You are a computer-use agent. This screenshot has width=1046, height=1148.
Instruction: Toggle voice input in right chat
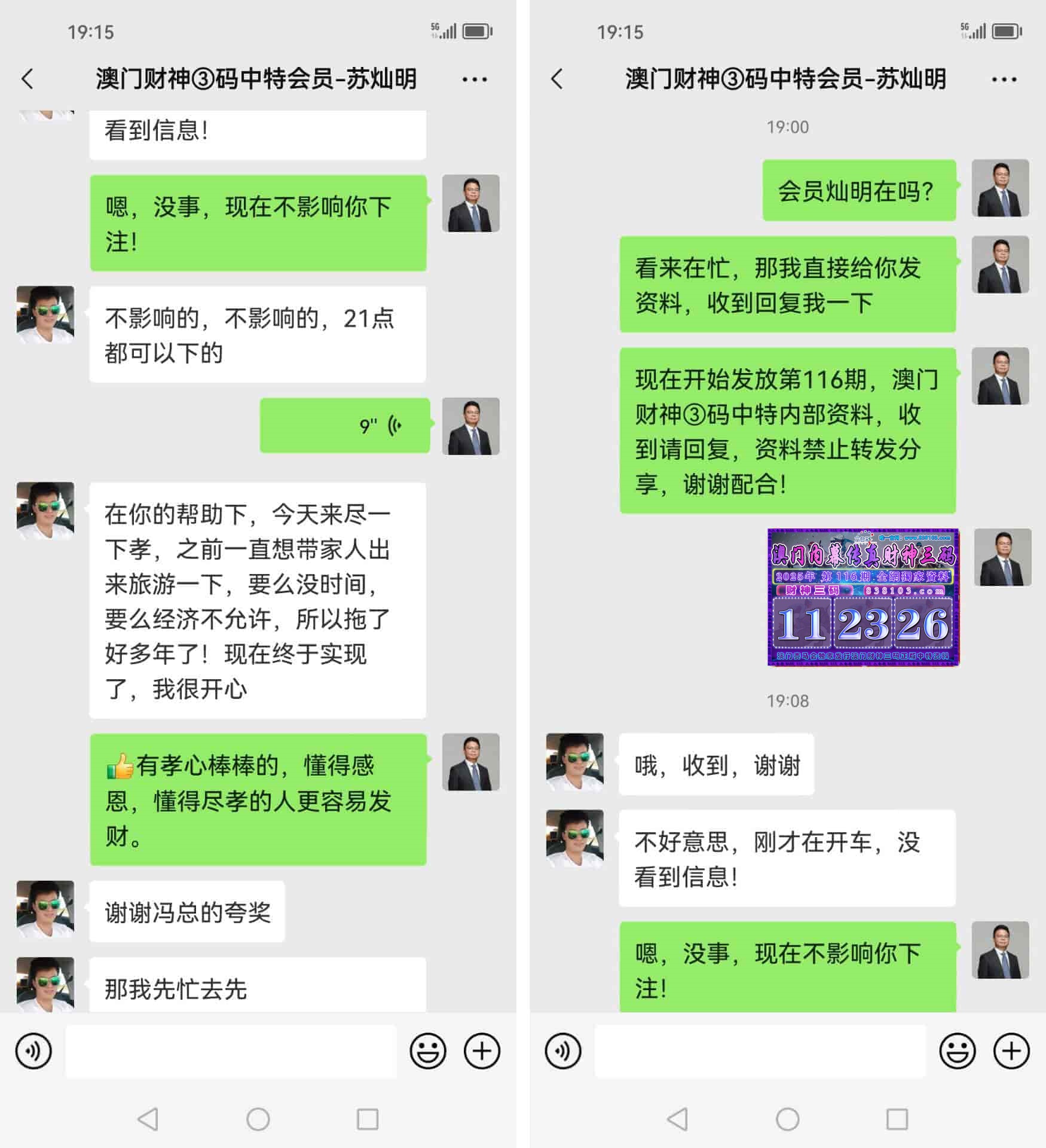pyautogui.click(x=563, y=1051)
